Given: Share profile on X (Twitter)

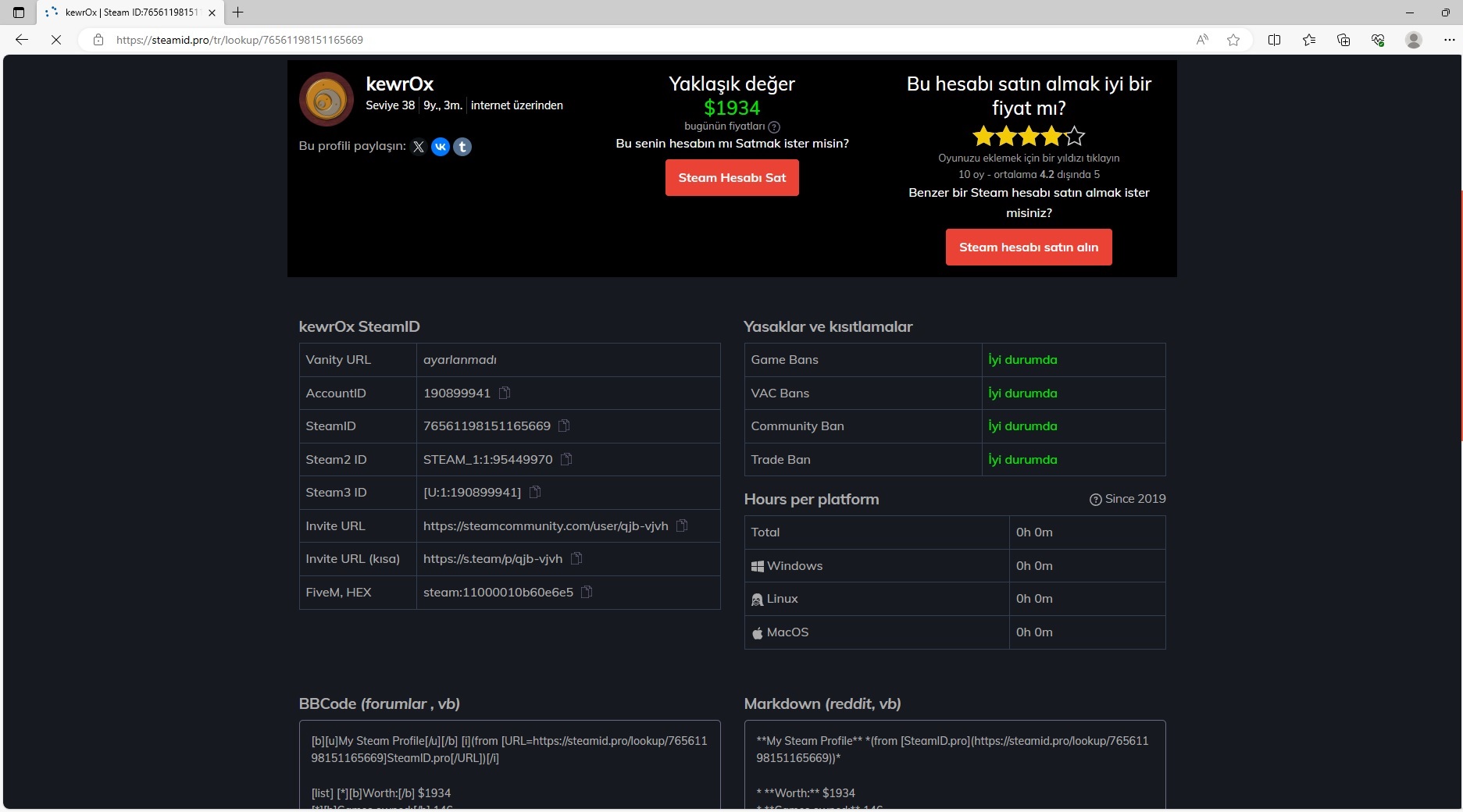Looking at the screenshot, I should tap(419, 147).
